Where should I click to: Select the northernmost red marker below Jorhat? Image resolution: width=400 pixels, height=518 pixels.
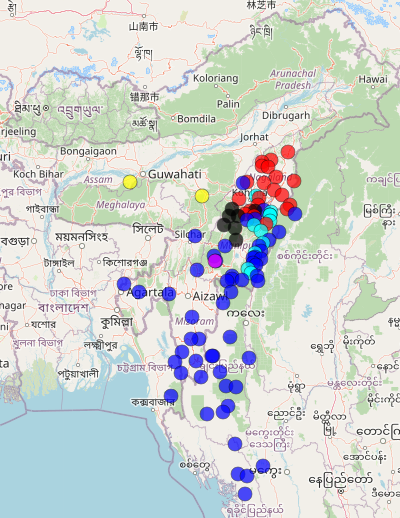[288, 152]
